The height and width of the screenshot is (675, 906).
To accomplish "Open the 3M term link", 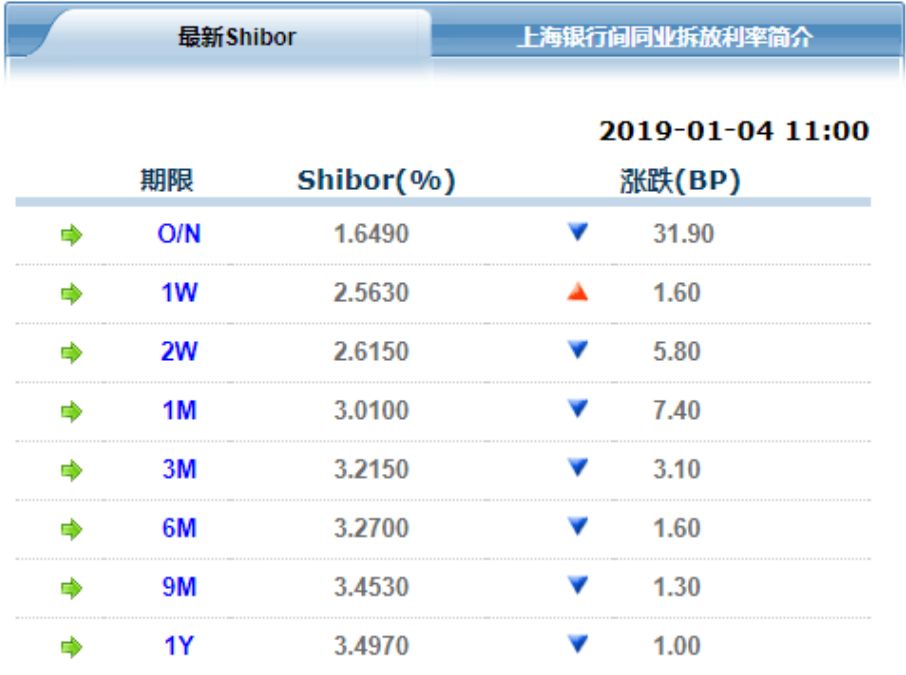I will tap(179, 469).
